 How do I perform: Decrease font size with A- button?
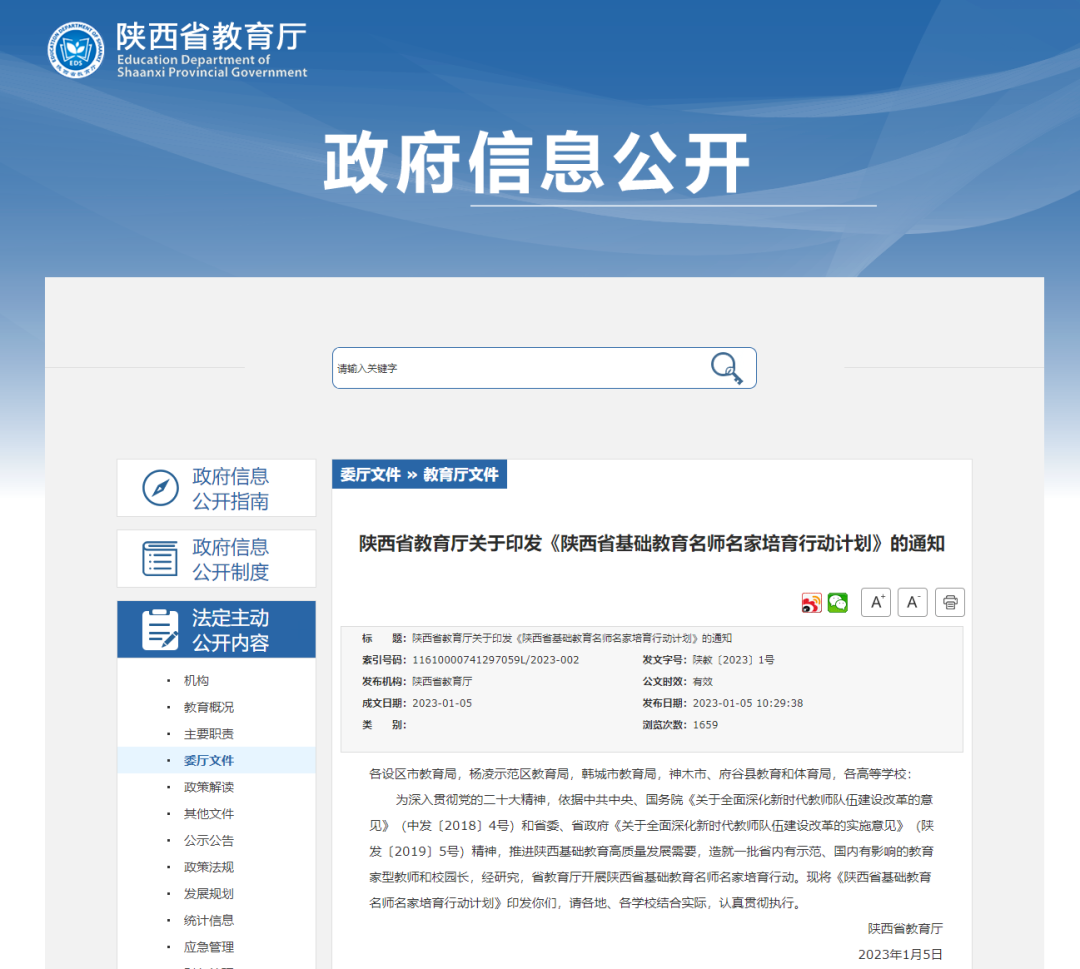(912, 602)
